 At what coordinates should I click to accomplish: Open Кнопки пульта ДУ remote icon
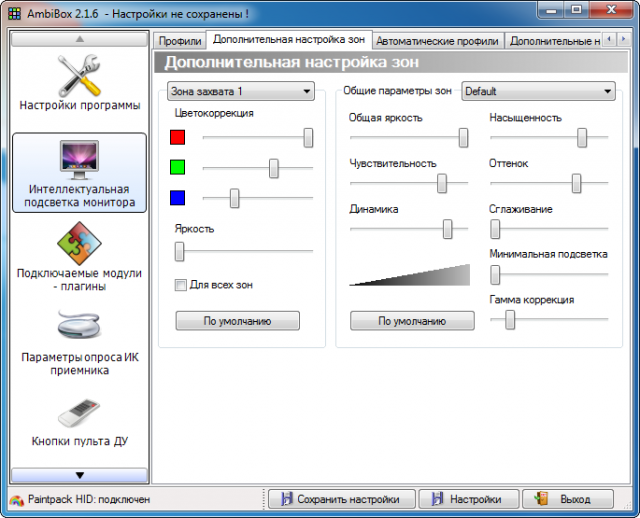79,413
